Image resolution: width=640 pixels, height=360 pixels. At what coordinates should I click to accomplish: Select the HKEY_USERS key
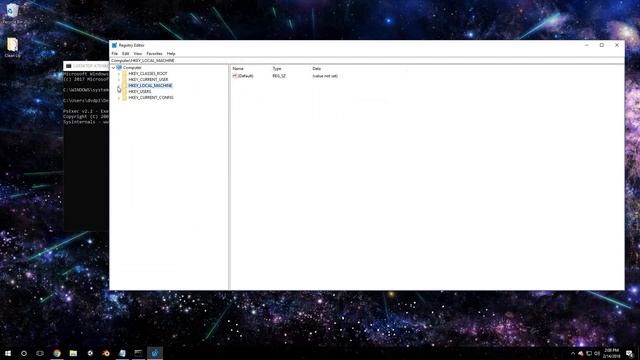click(x=140, y=92)
